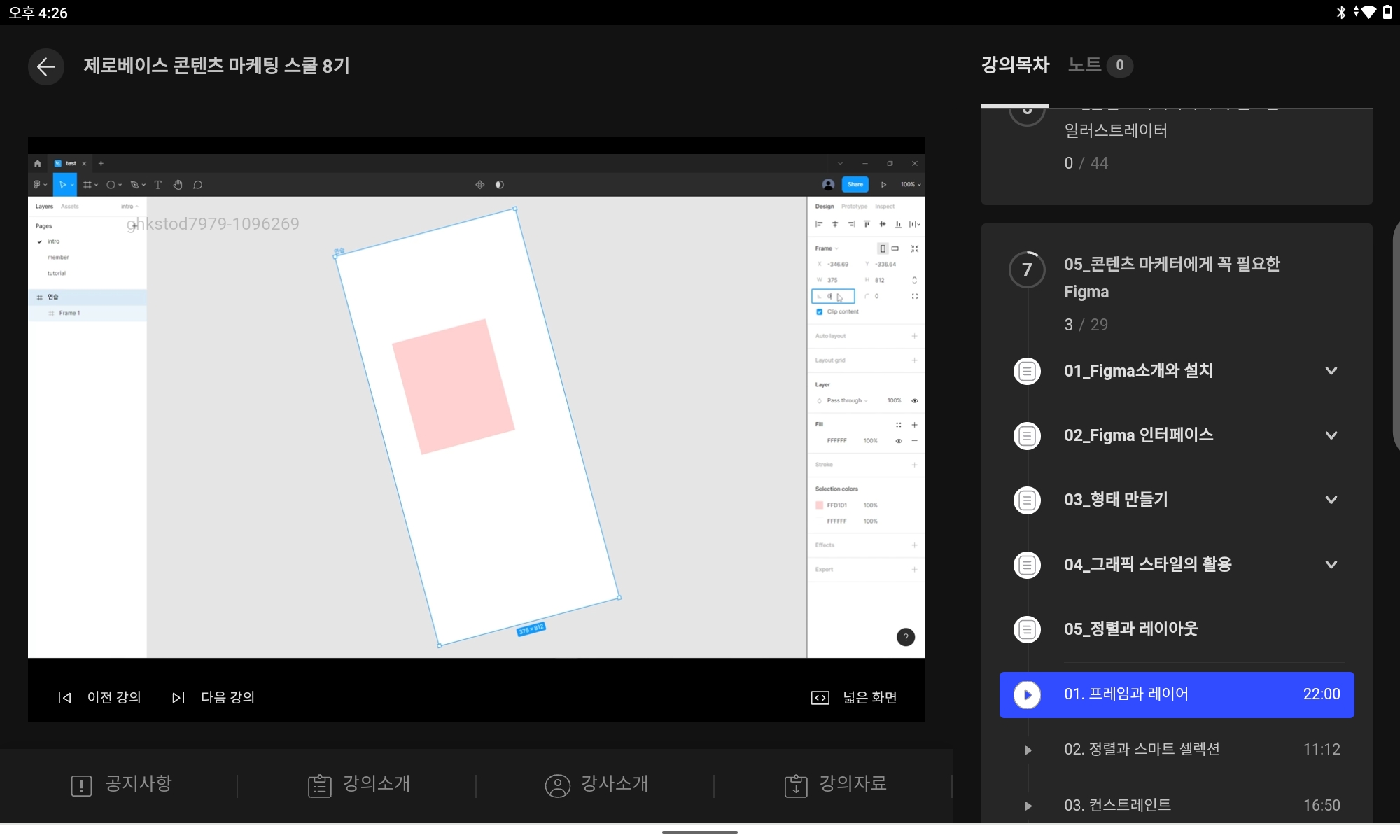Select the Comment tool in Figma toolbar
This screenshot has height=840, width=1400.
pos(198,185)
